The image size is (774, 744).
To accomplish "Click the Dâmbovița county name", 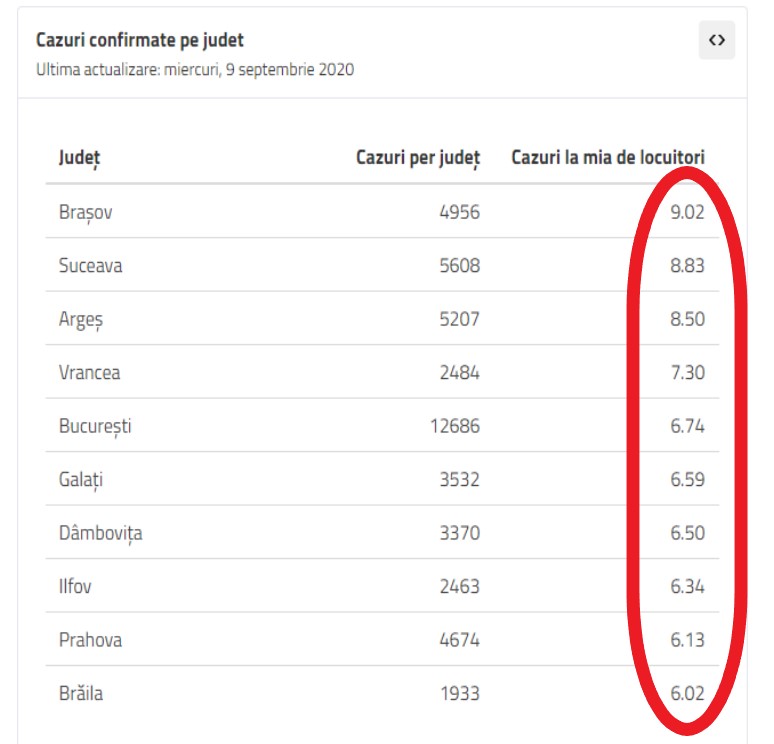I will [x=100, y=533].
